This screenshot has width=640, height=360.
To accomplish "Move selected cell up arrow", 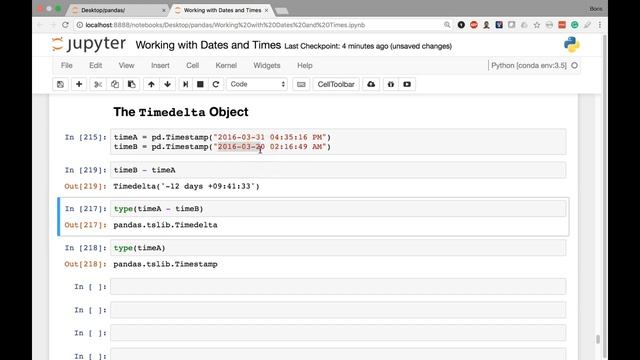I will pyautogui.click(x=151, y=84).
